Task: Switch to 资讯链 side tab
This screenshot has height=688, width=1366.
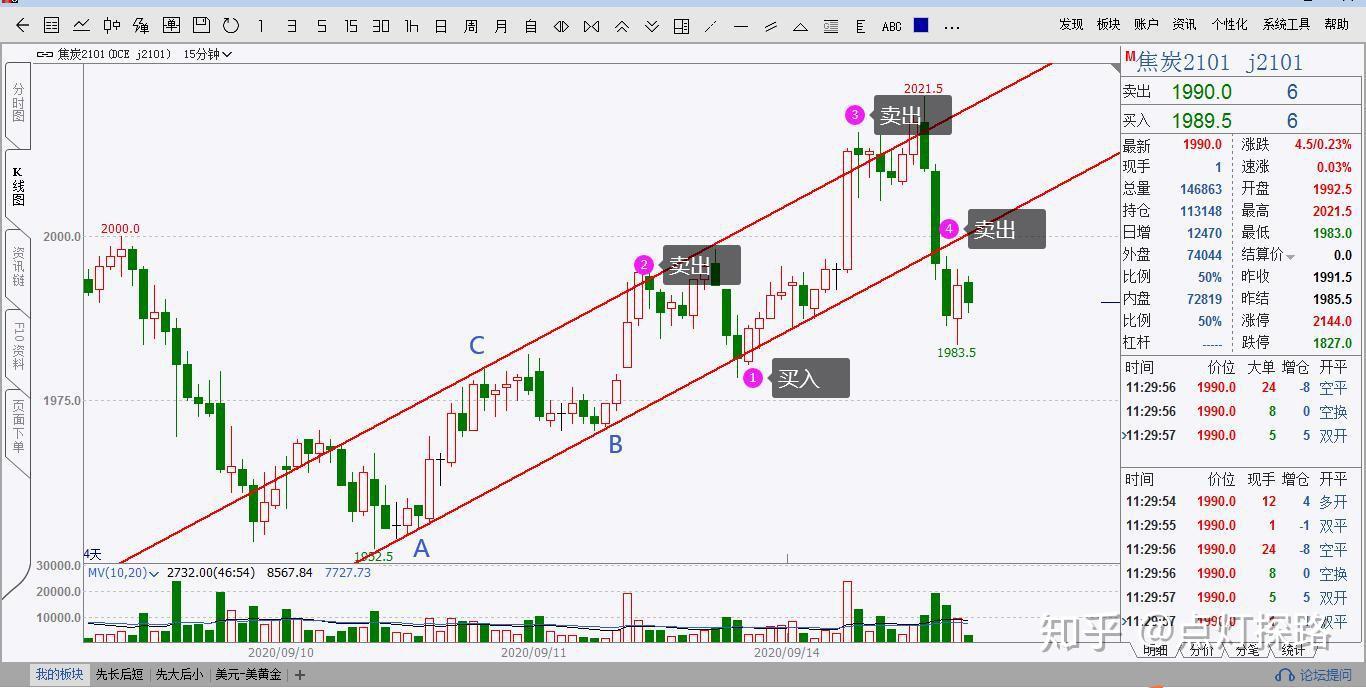Action: [x=18, y=267]
